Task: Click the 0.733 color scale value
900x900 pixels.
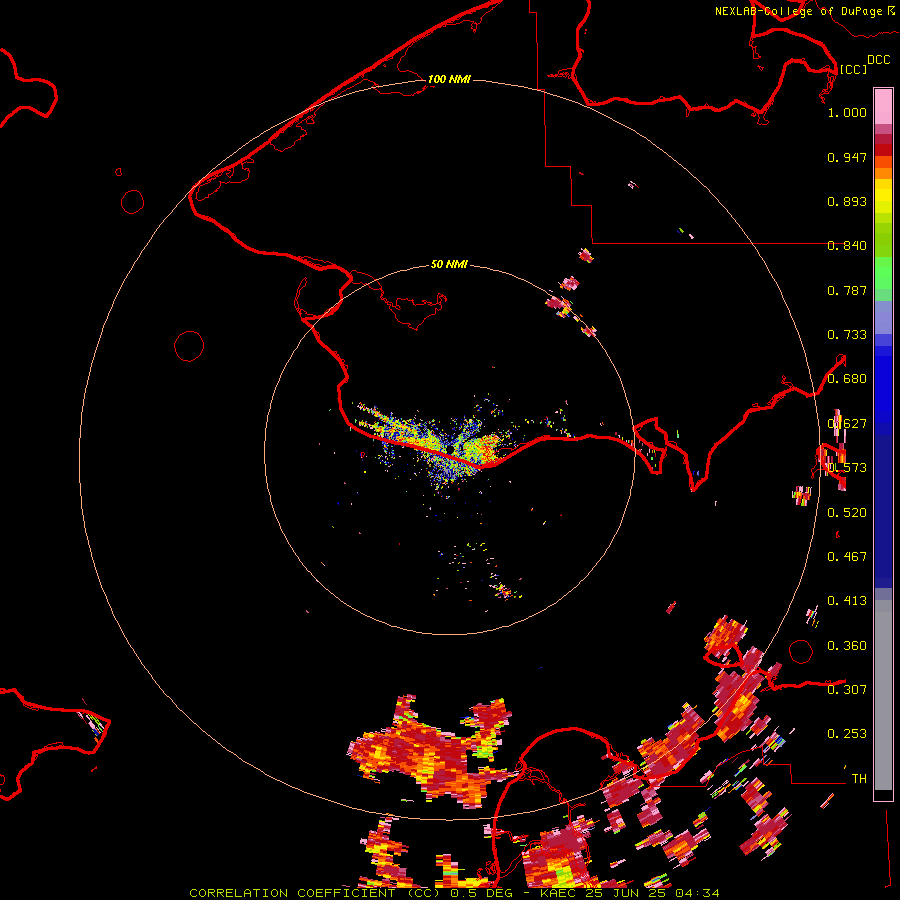Action: (x=847, y=335)
